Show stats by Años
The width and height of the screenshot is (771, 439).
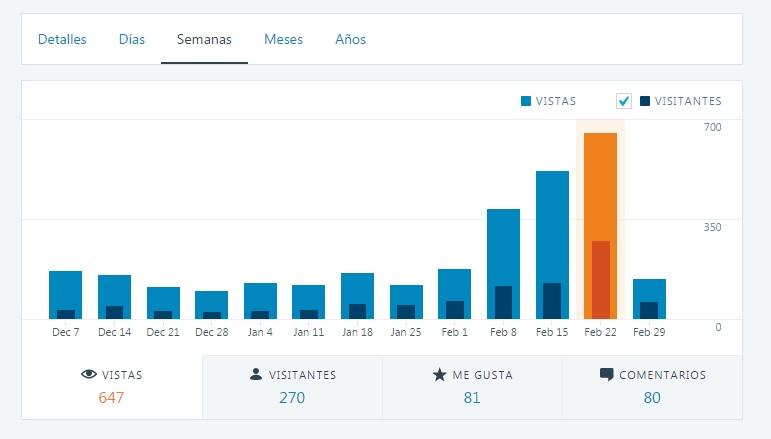pos(350,40)
